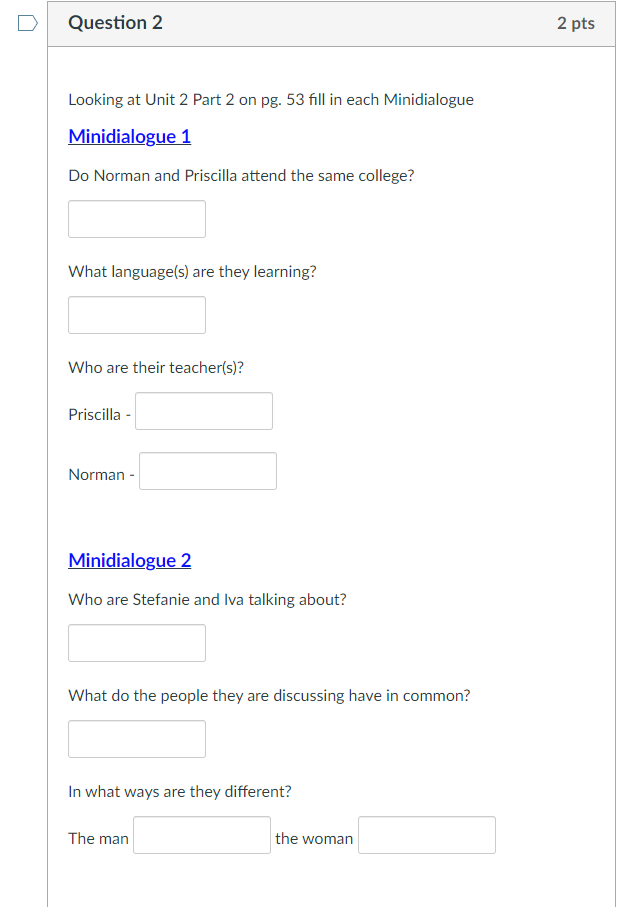The width and height of the screenshot is (630, 907).
Task: Focus the 'have in common' answer field
Action: click(137, 739)
